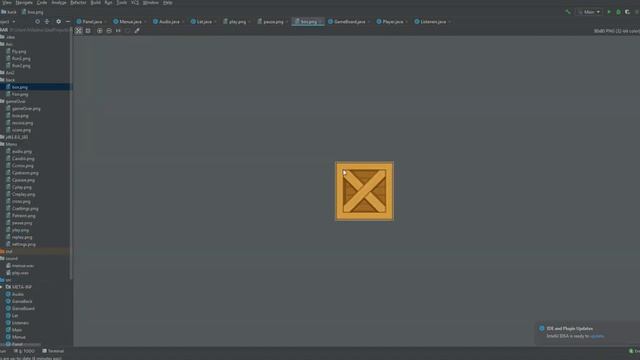Select Fon.png in the back folder
Viewport: 640px width, 360px height.
(20, 94)
